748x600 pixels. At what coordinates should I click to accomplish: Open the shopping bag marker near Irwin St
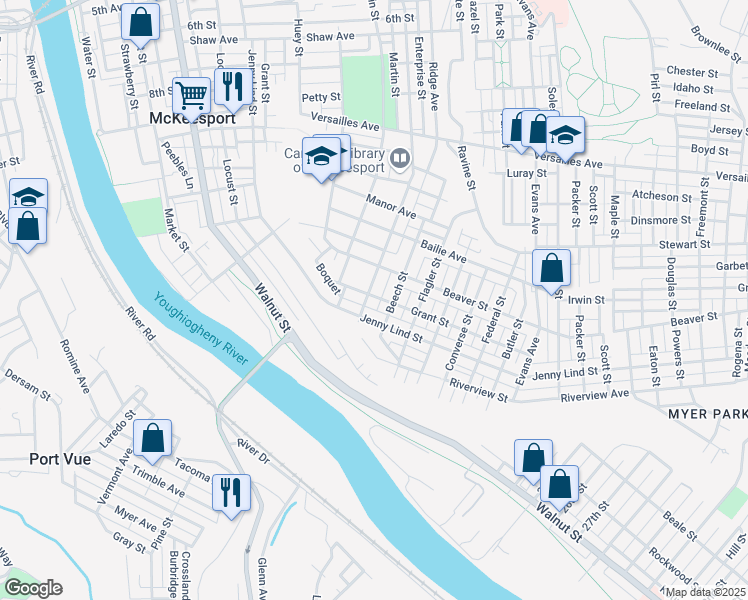[551, 269]
